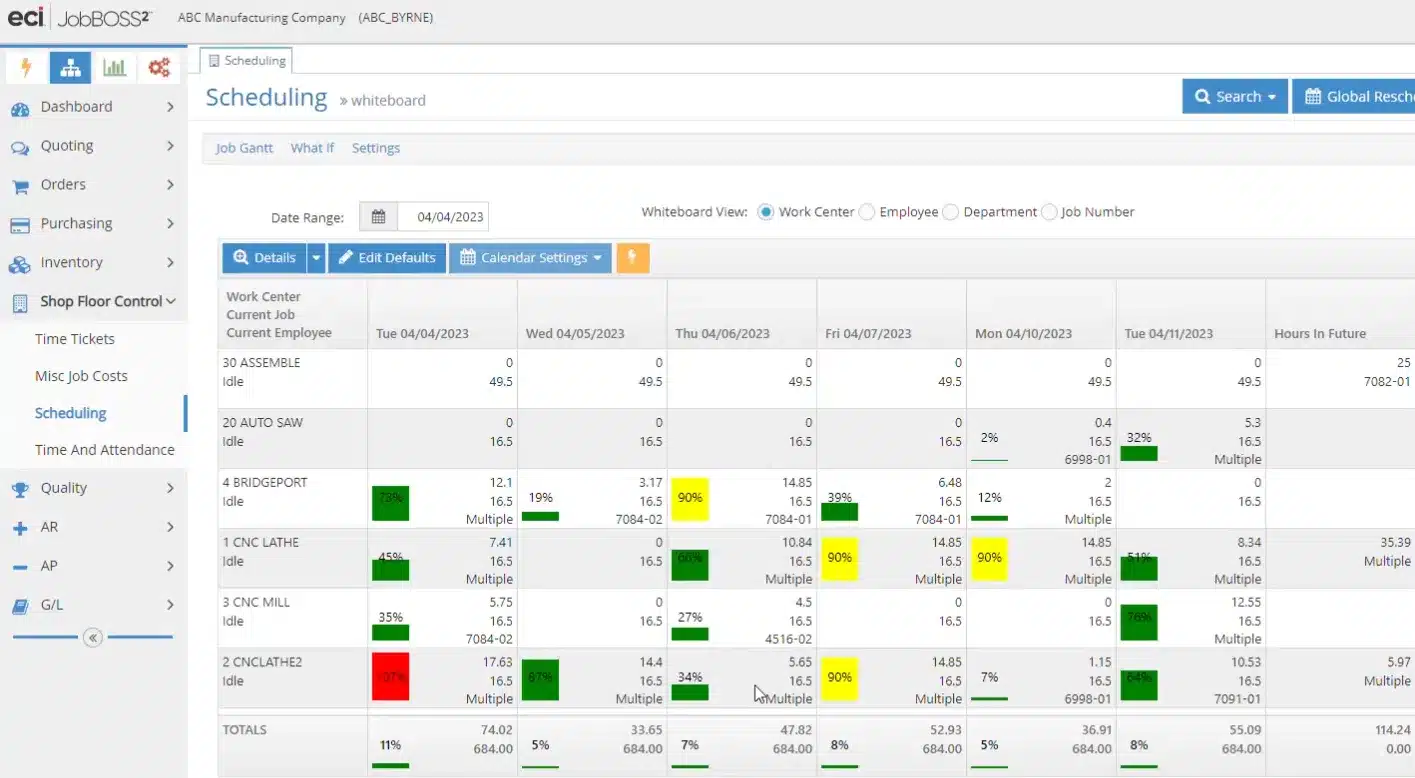Open the org chart navigation icon
1415x778 pixels.
(70, 67)
